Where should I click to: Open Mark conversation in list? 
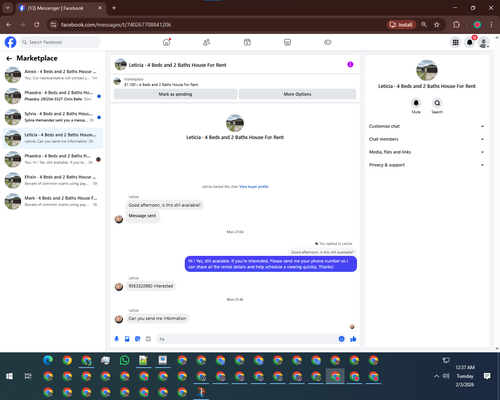tap(53, 201)
